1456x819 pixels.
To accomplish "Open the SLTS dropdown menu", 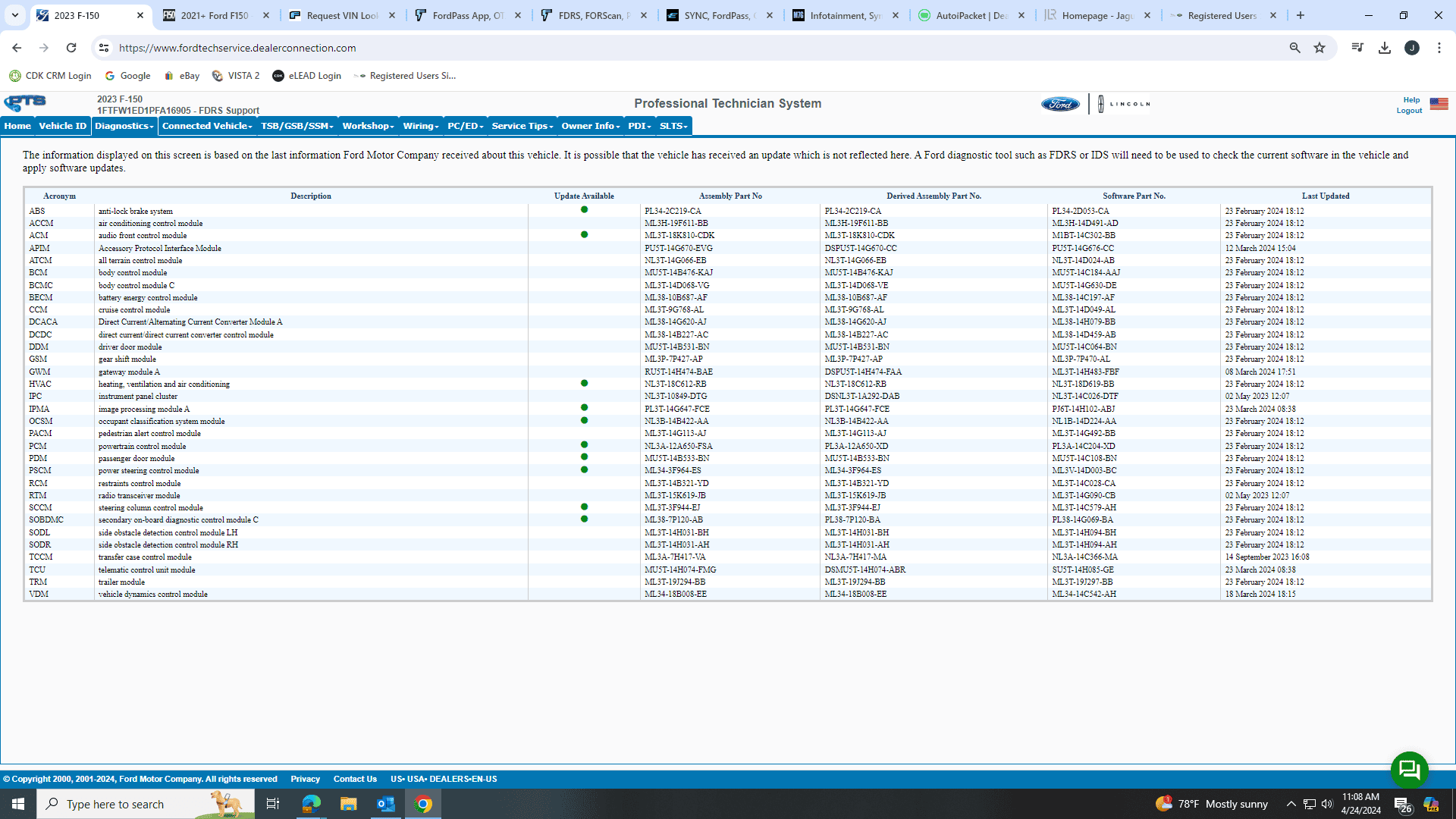I will pos(673,126).
